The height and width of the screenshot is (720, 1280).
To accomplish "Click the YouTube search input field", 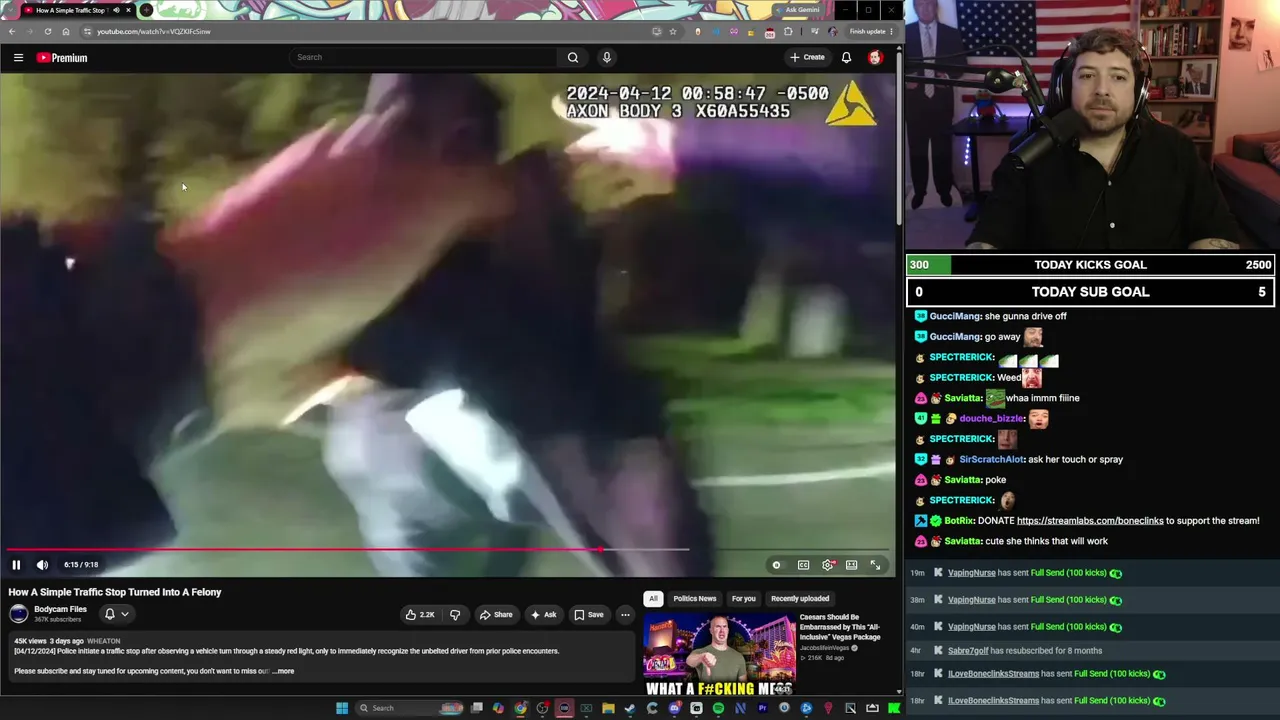I will pyautogui.click(x=425, y=57).
